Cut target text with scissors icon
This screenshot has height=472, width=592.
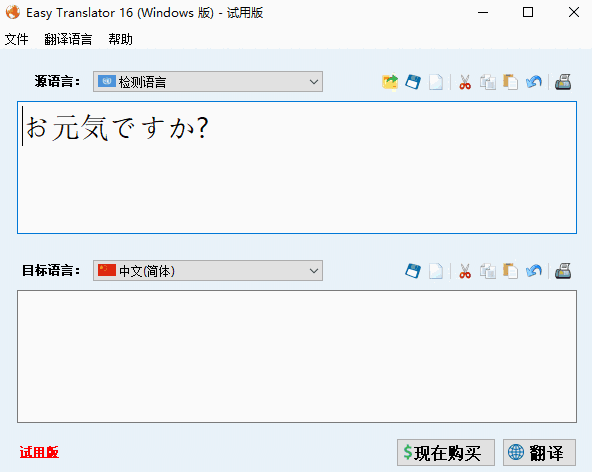[x=465, y=271]
